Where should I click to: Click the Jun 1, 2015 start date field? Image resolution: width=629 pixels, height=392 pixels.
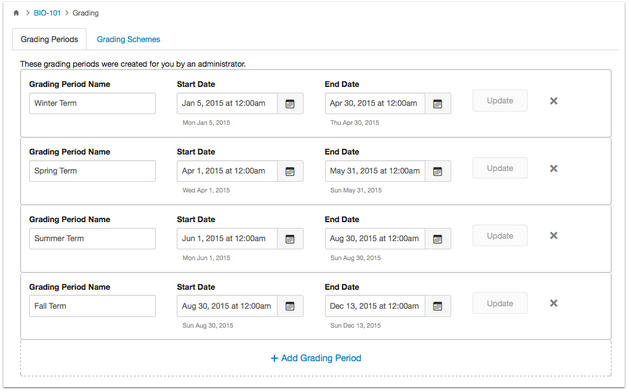[227, 239]
